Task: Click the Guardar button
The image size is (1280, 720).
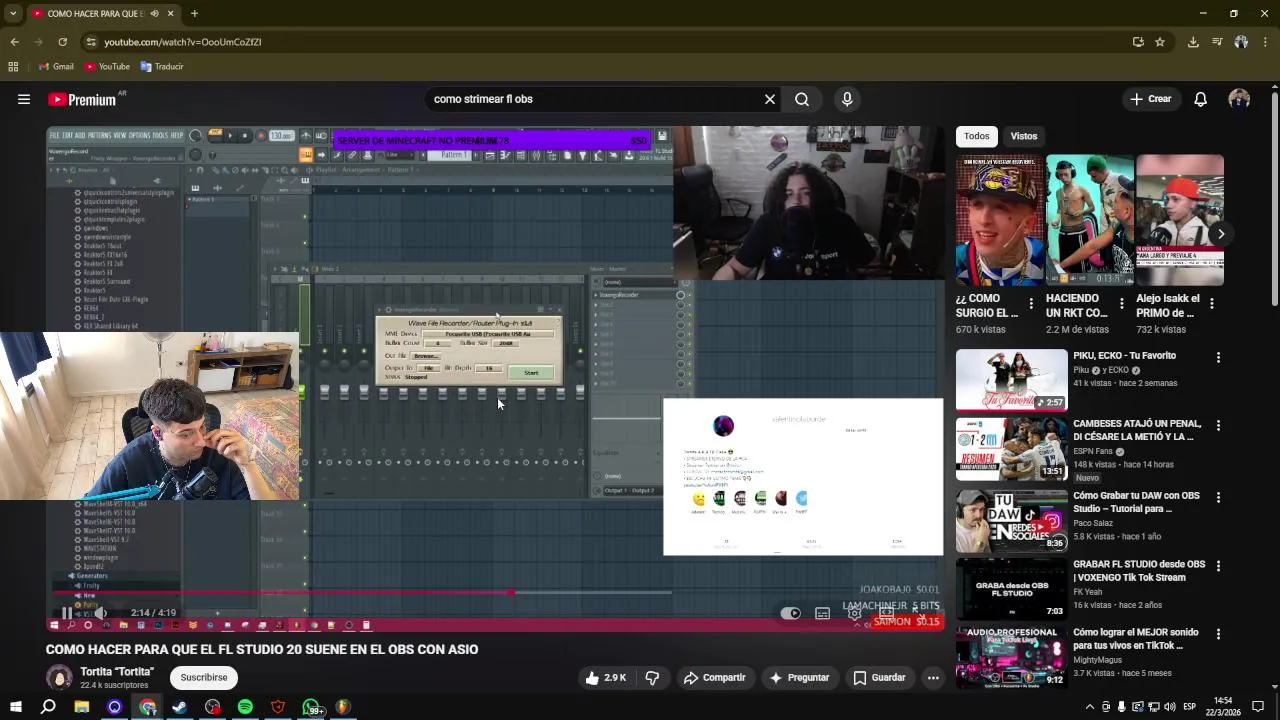Action: (x=879, y=678)
